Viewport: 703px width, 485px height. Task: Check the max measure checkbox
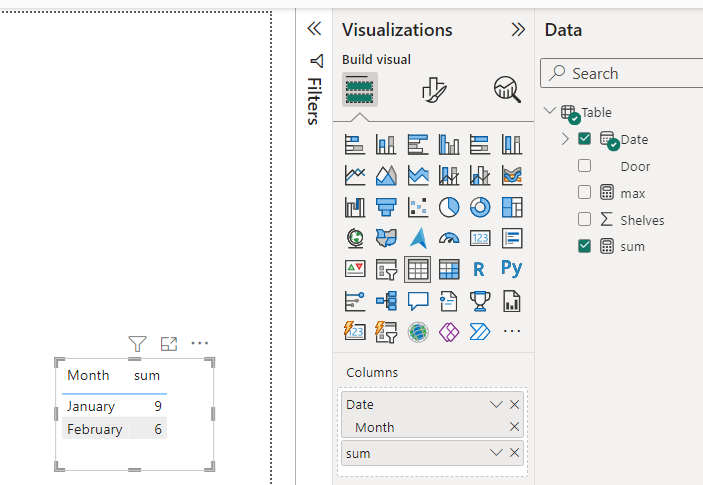coord(584,192)
